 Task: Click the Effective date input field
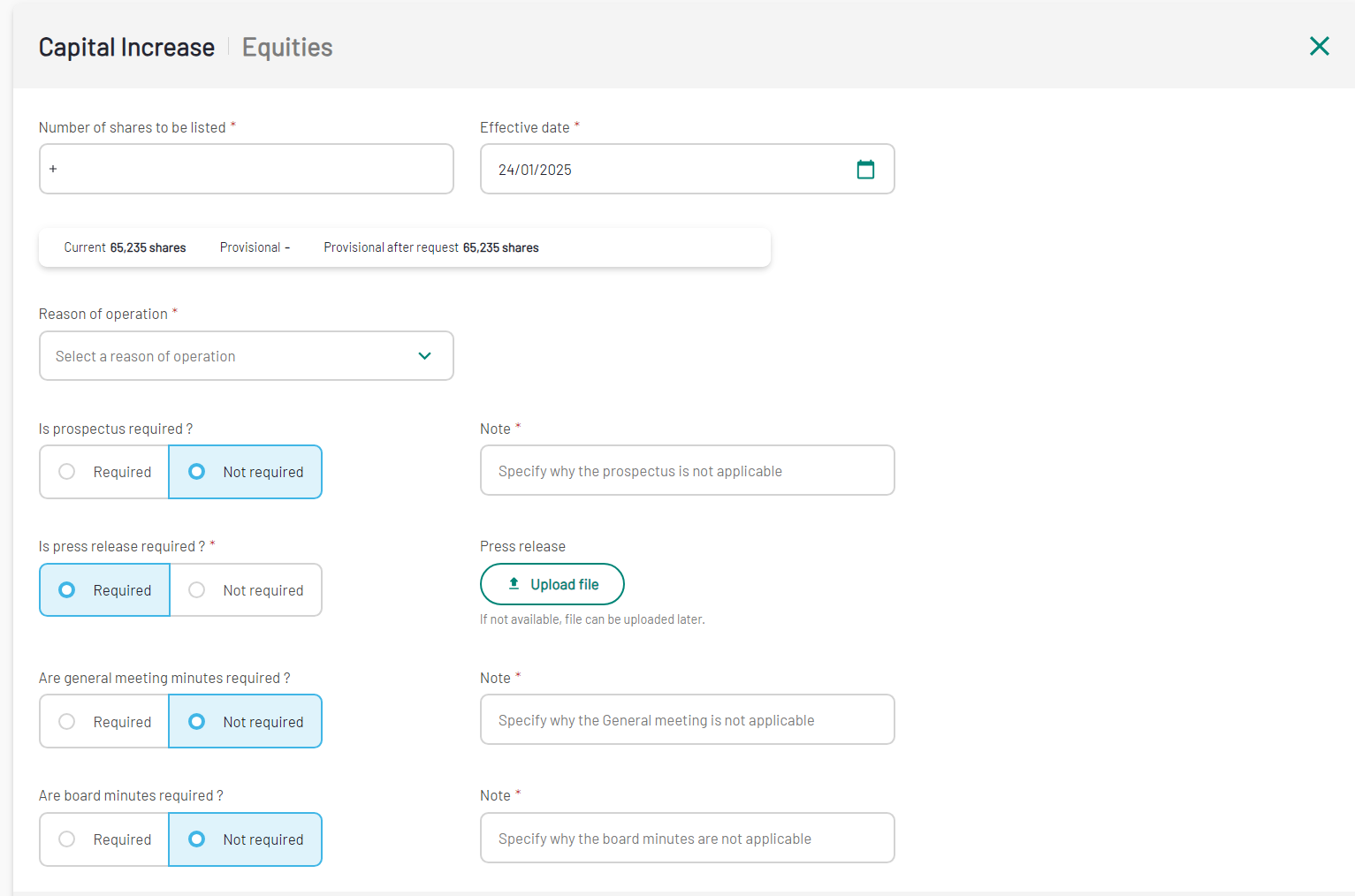point(663,170)
